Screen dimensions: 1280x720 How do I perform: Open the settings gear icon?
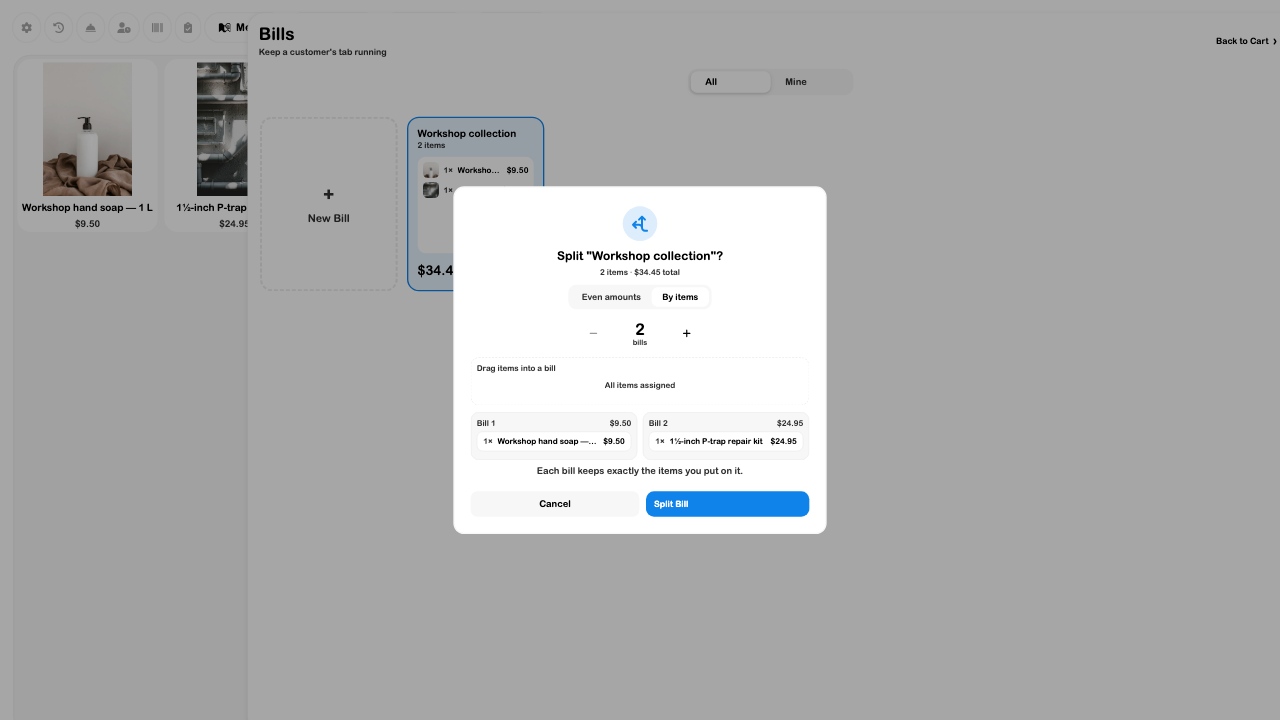click(x=27, y=28)
